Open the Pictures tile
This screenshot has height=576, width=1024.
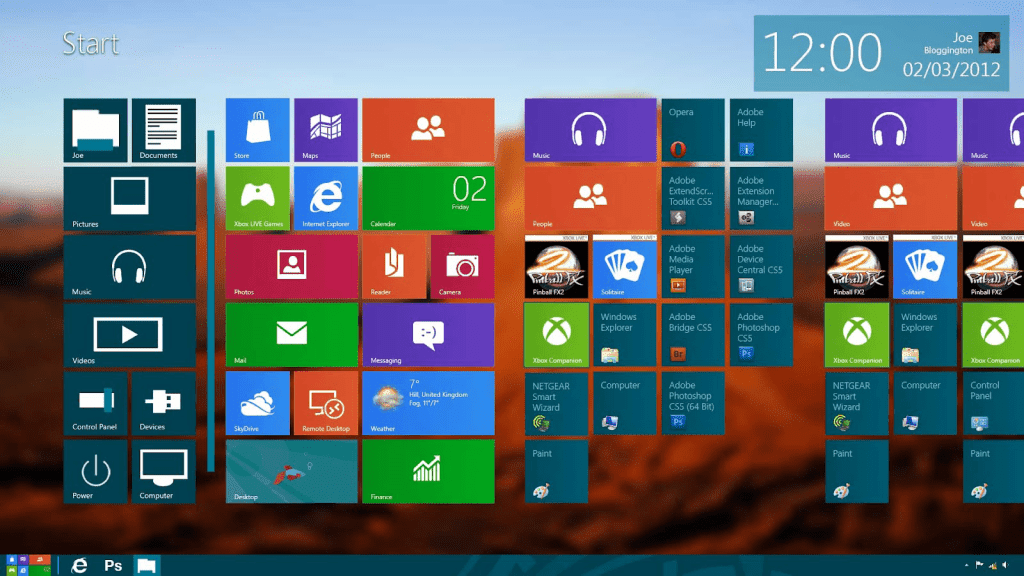(x=129, y=199)
